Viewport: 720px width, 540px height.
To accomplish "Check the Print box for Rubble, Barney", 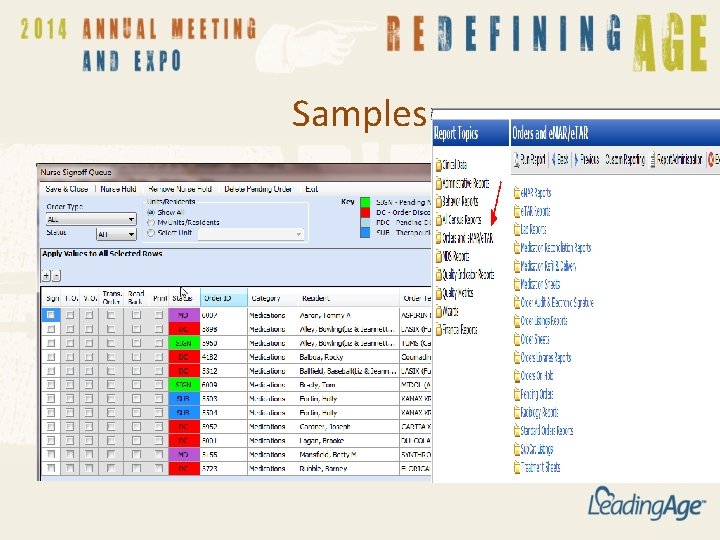I will click(x=159, y=468).
